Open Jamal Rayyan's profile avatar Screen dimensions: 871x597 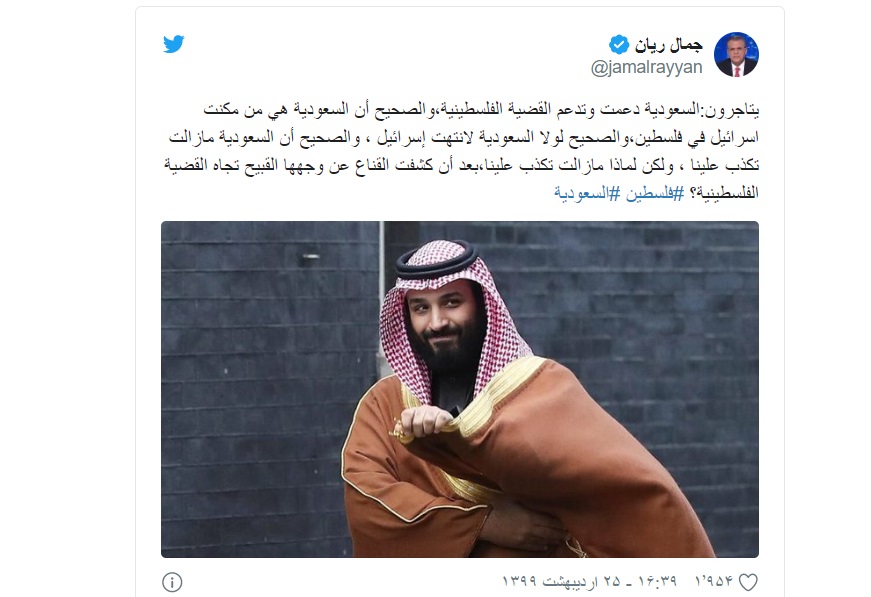coord(736,54)
